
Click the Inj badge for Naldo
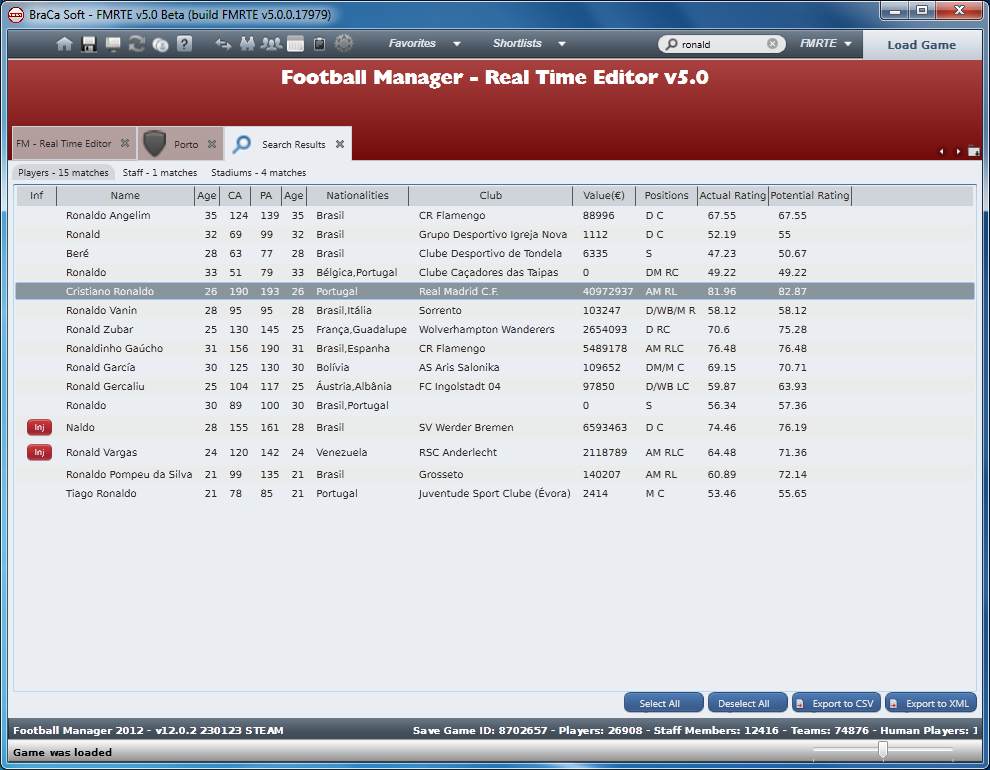(x=38, y=427)
